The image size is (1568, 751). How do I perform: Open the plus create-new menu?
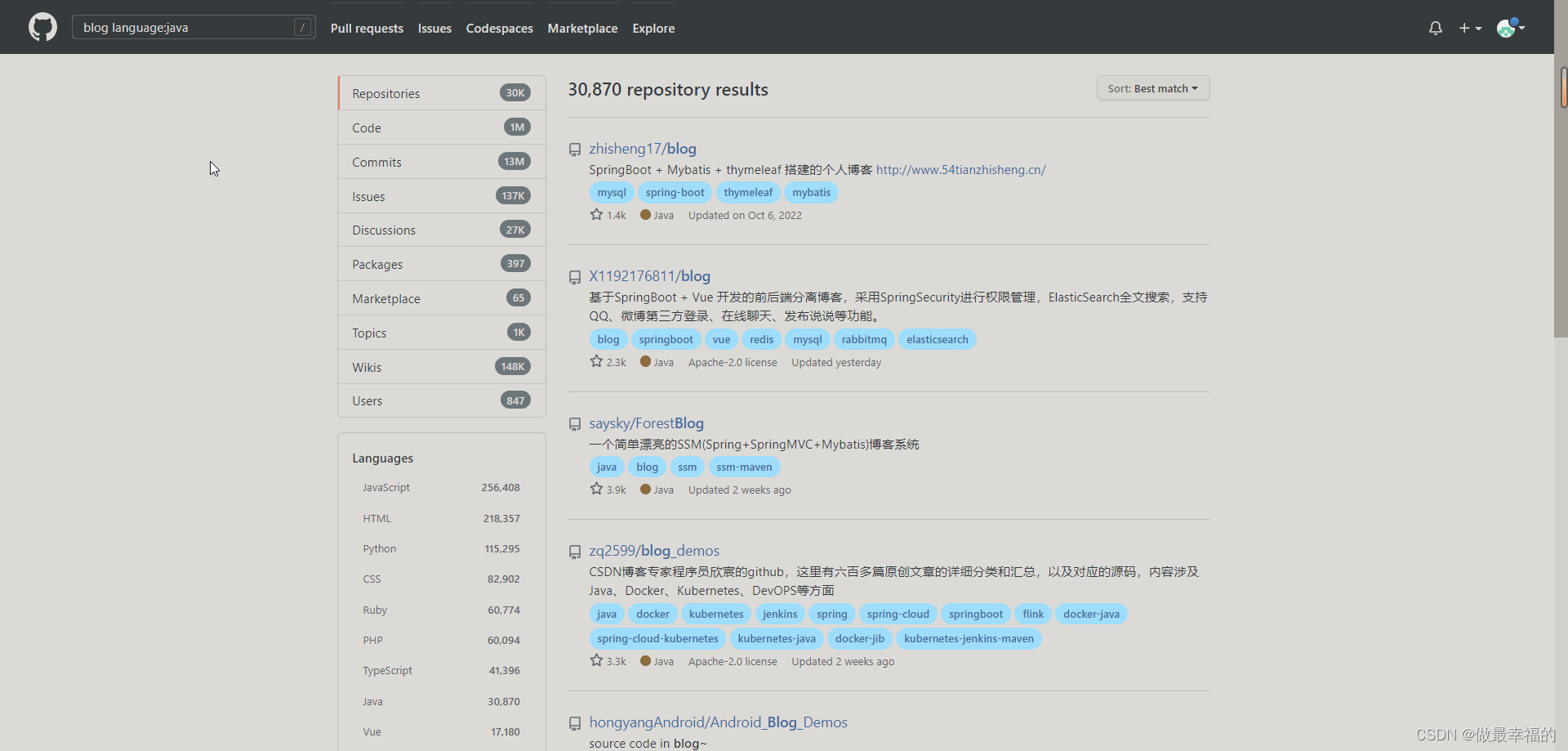click(x=1470, y=28)
